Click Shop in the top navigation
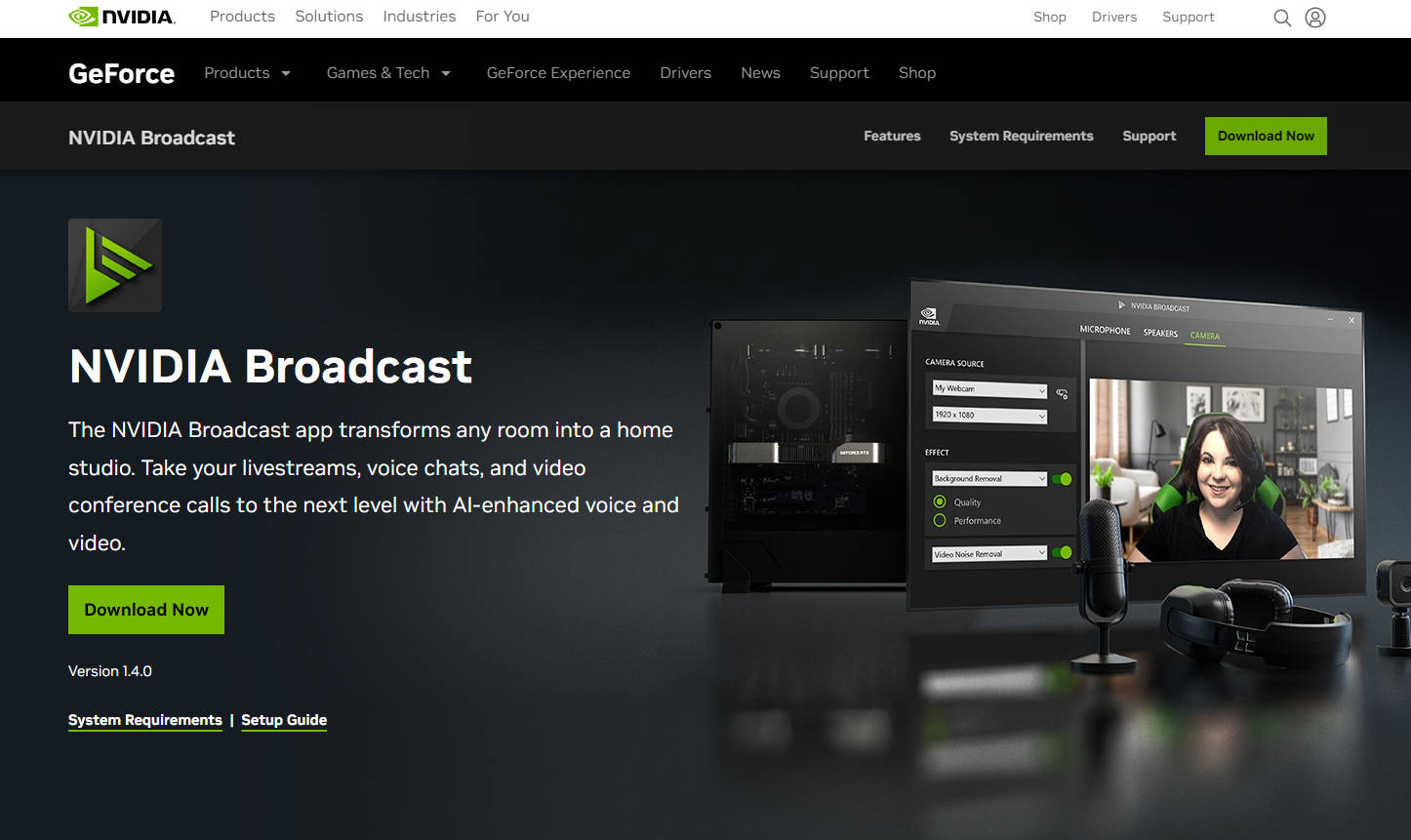Viewport: 1411px width, 840px height. coord(1049,17)
